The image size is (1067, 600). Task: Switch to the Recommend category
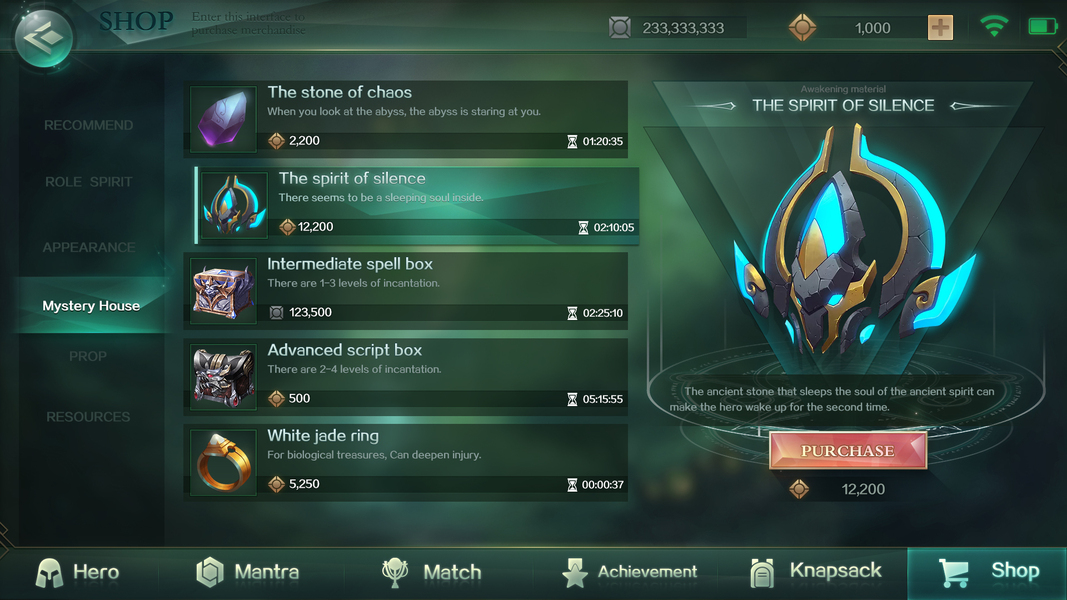tap(88, 125)
